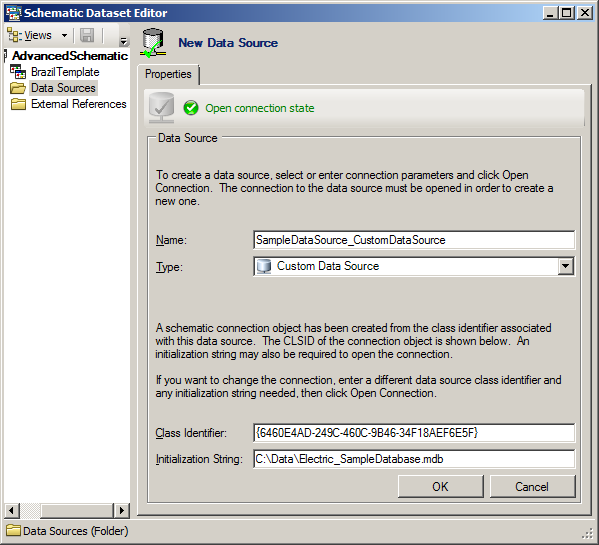Click into the Name input field
Viewport: 599px width, 545px height.
[414, 240]
